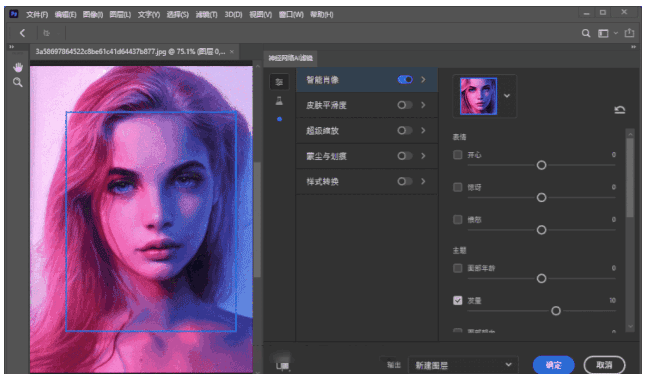Click the settings panel scrollbar up arrow

tap(630, 134)
